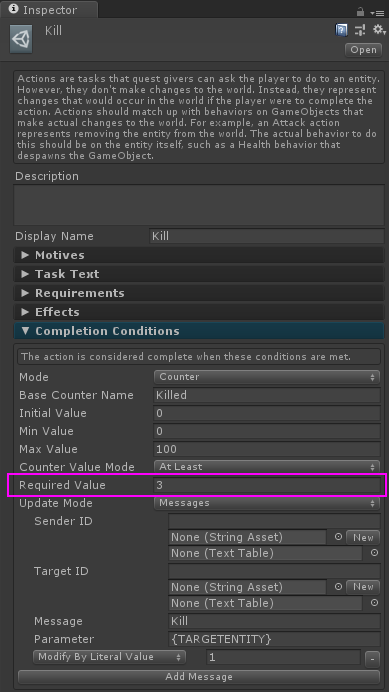Select the Inspector tab
Viewport: 389px width, 692px height.
pyautogui.click(x=49, y=10)
